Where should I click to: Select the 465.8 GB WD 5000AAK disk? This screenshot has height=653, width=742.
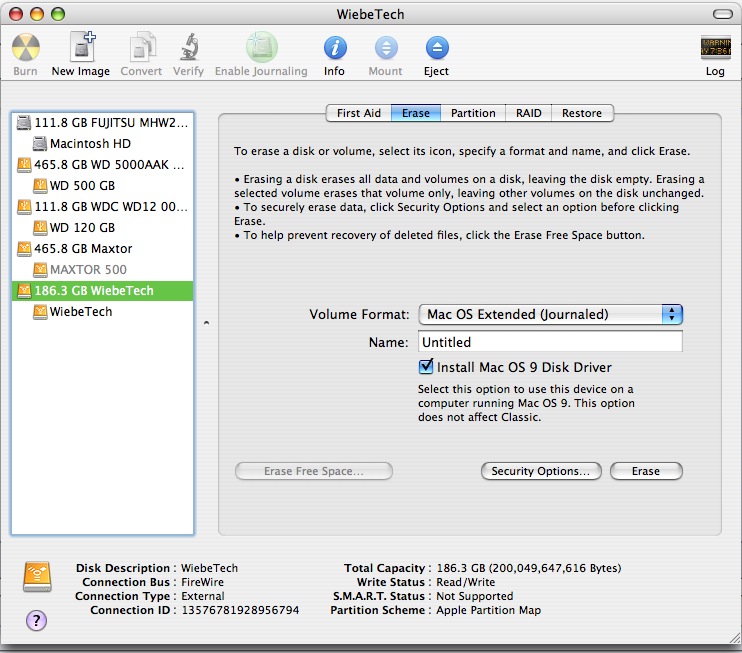coord(102,165)
